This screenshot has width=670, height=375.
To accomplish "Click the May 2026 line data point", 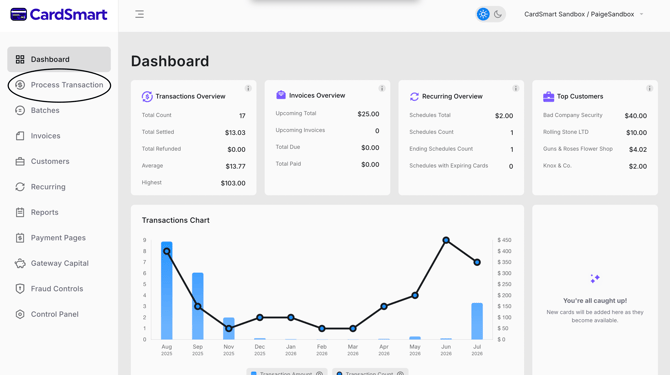I will pos(415,295).
